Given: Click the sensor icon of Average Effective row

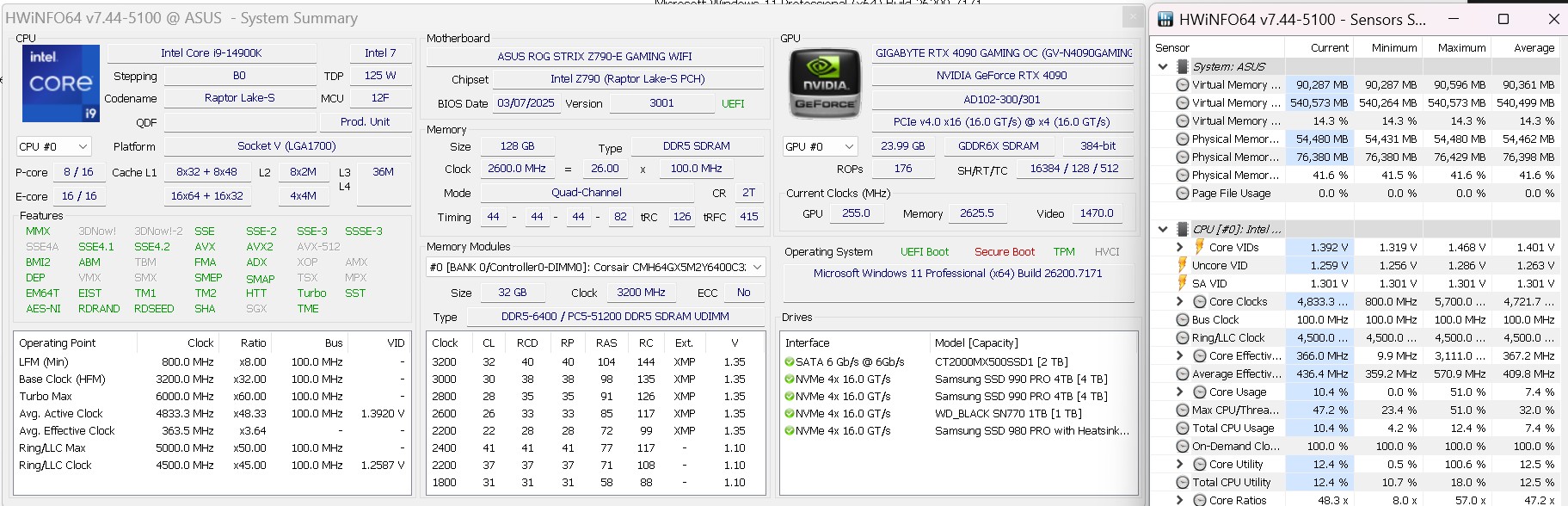Looking at the screenshot, I should click(1183, 373).
